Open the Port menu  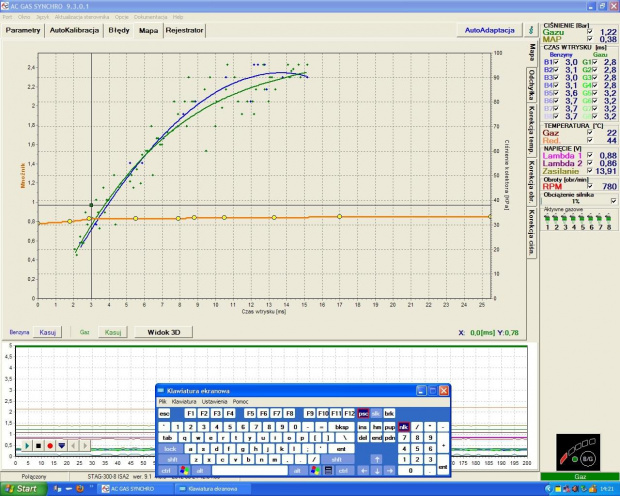pos(9,17)
